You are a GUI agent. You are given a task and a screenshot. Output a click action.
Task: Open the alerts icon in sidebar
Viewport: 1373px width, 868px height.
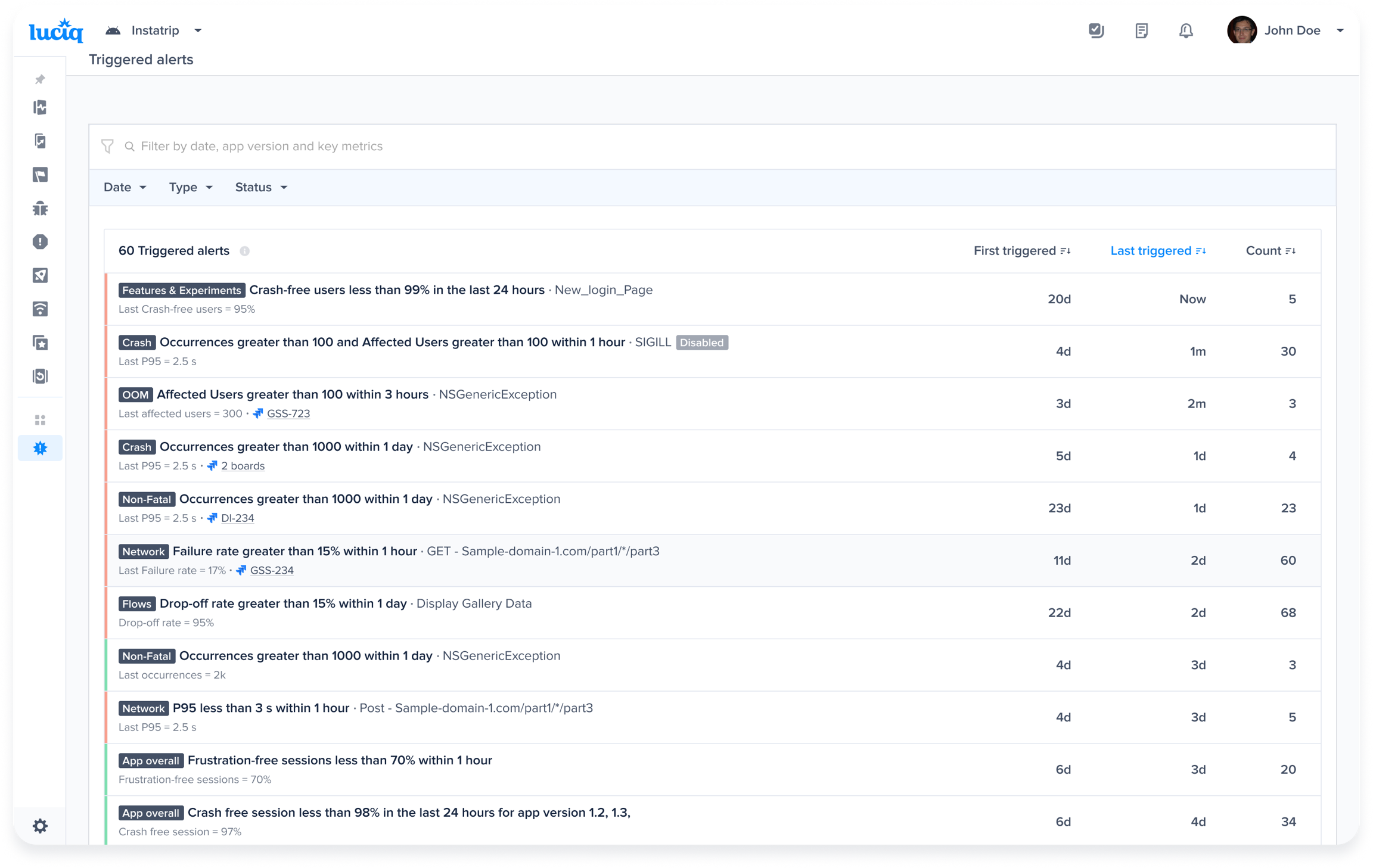(x=40, y=448)
